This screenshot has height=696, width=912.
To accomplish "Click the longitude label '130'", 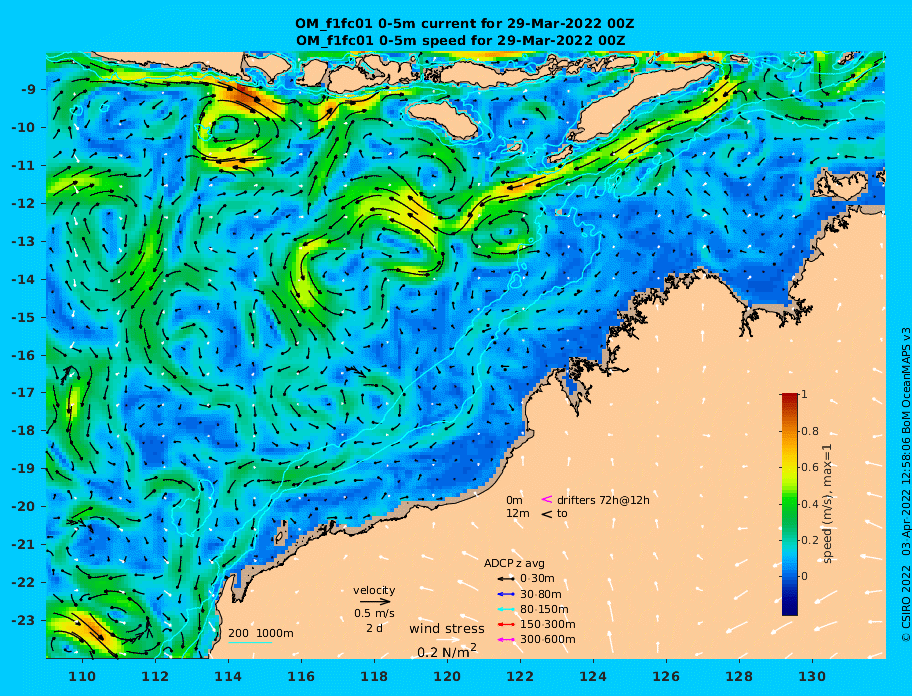I will click(x=812, y=676).
